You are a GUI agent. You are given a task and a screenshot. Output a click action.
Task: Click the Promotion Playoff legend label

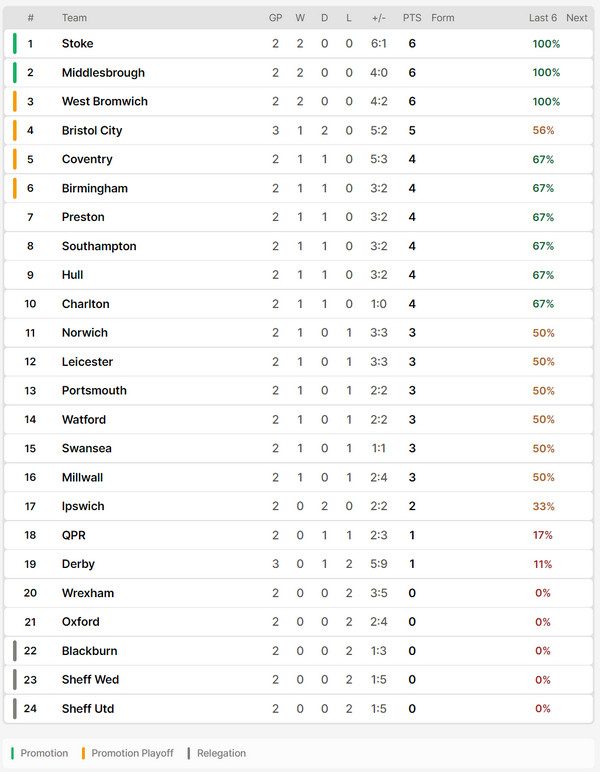[132, 753]
